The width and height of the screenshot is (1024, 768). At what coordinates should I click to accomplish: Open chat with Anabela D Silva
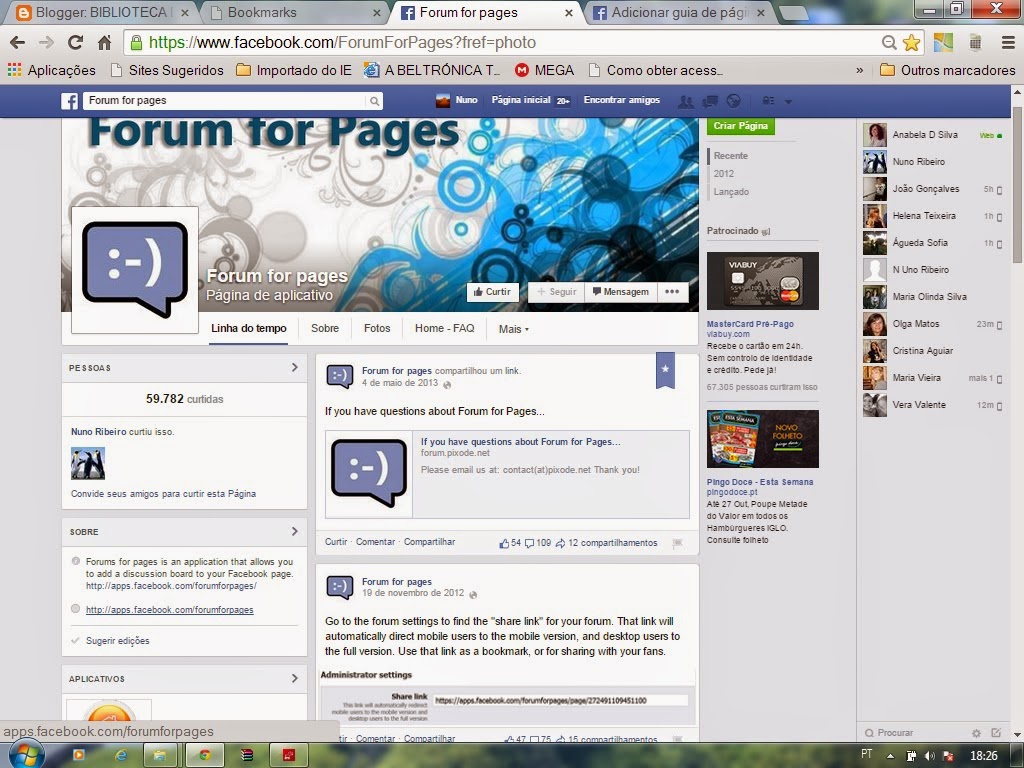(x=933, y=135)
